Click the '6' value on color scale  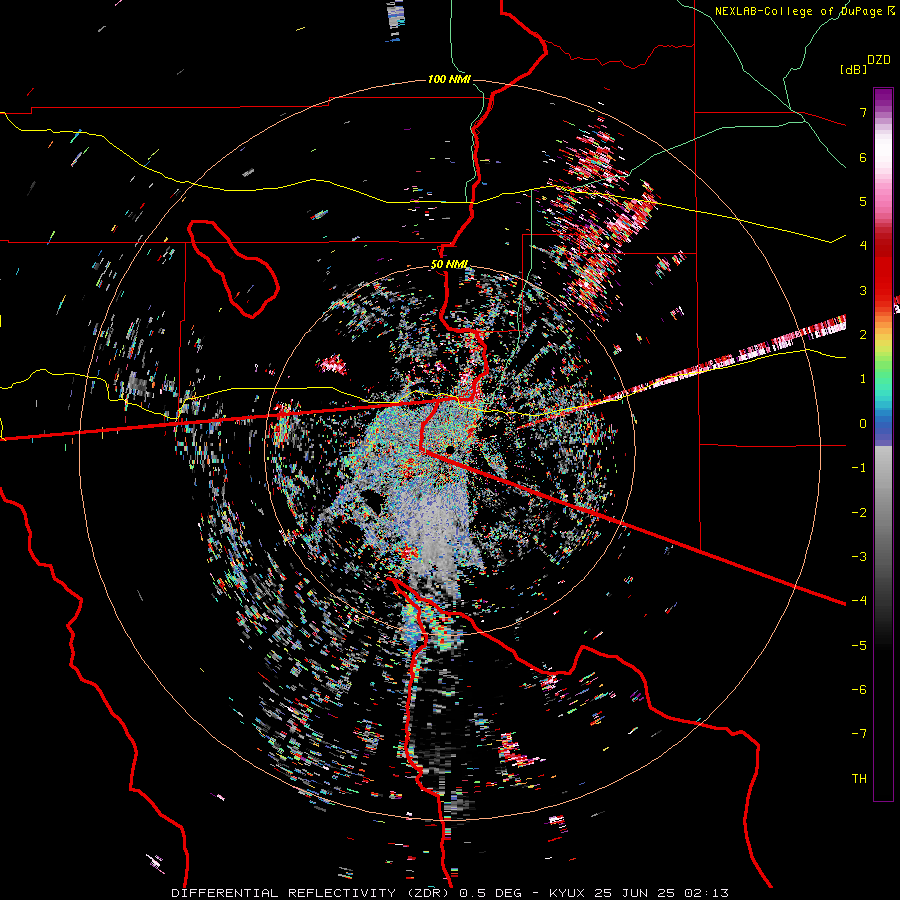click(x=863, y=157)
